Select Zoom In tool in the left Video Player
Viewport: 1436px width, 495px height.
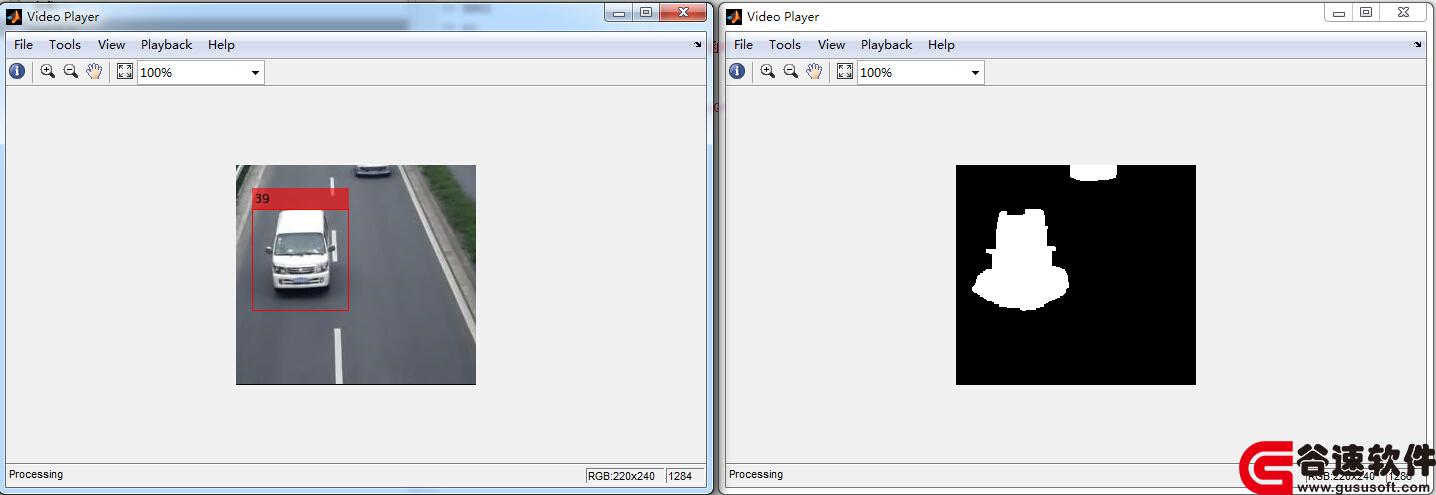pyautogui.click(x=47, y=71)
